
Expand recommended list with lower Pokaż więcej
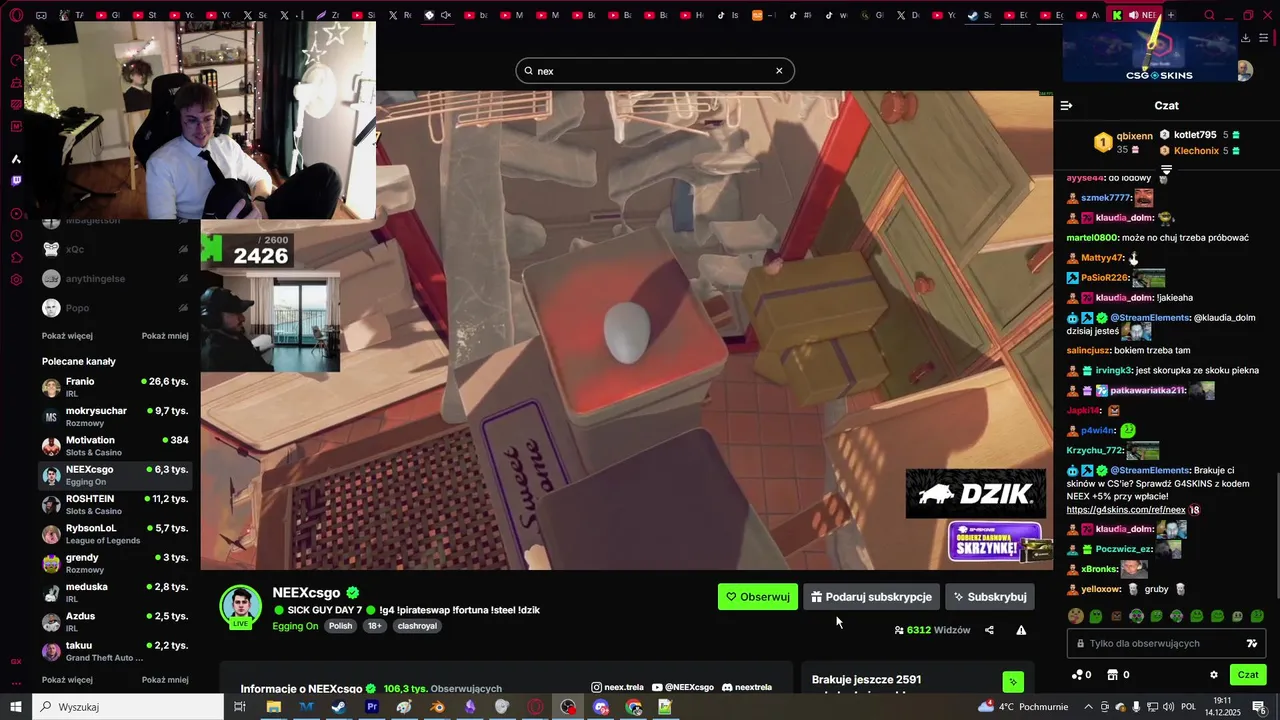pos(67,680)
